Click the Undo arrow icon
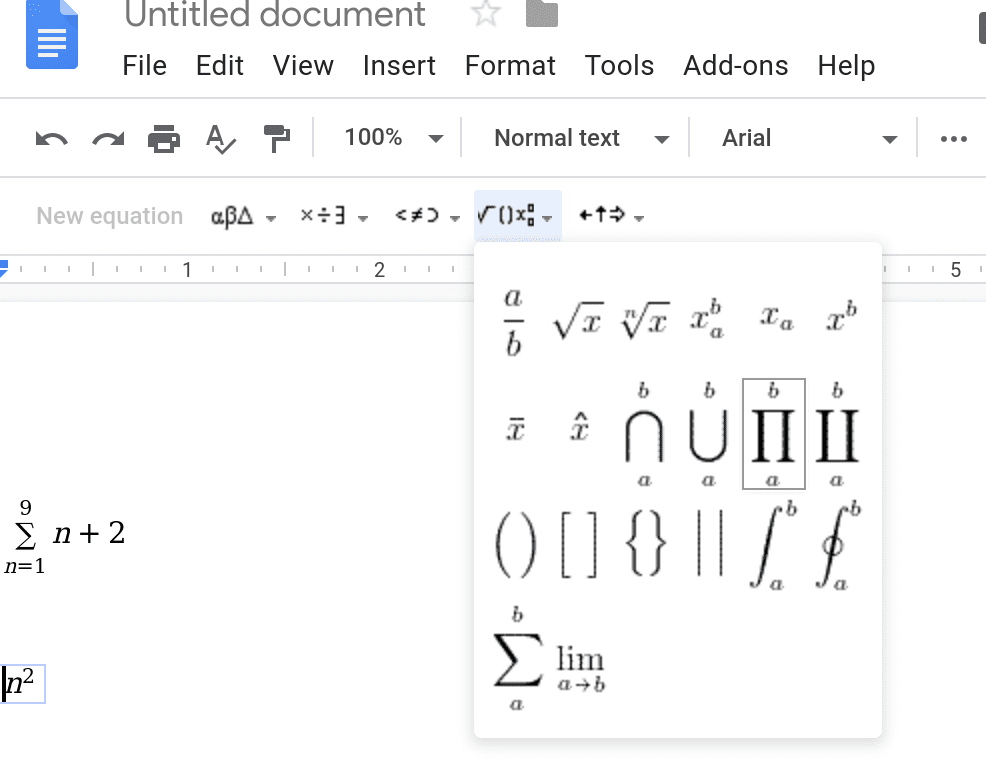986x769 pixels. (51, 139)
